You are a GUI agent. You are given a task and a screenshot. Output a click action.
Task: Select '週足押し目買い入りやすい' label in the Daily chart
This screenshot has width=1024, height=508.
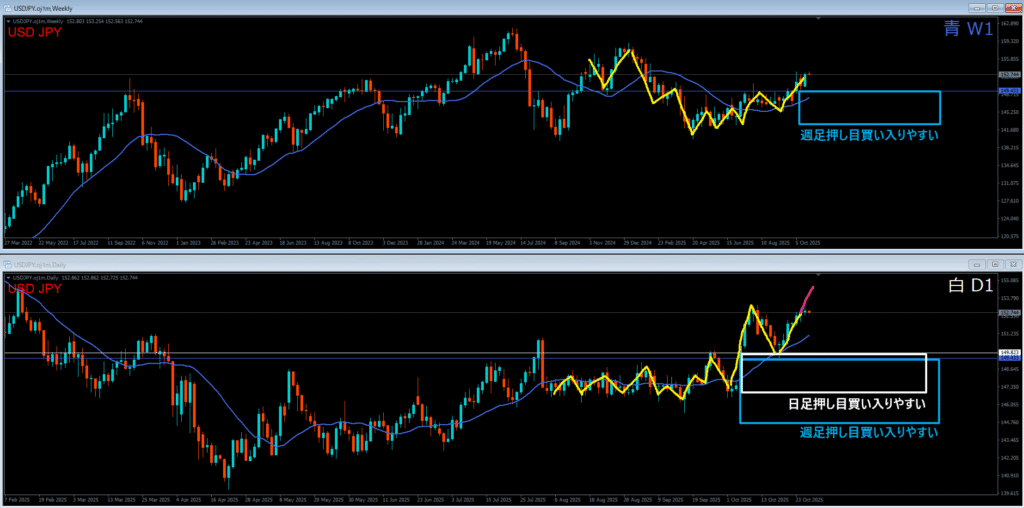869,432
